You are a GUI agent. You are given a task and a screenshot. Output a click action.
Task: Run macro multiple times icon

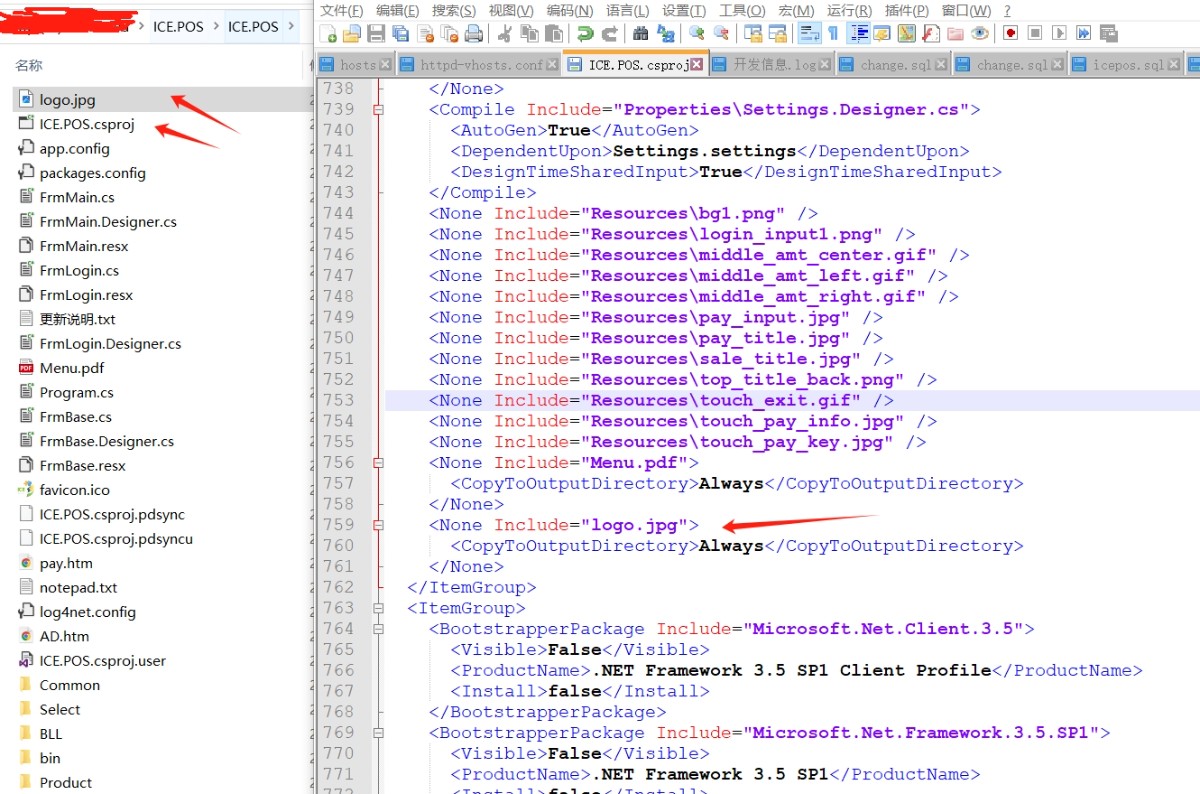click(1083, 33)
